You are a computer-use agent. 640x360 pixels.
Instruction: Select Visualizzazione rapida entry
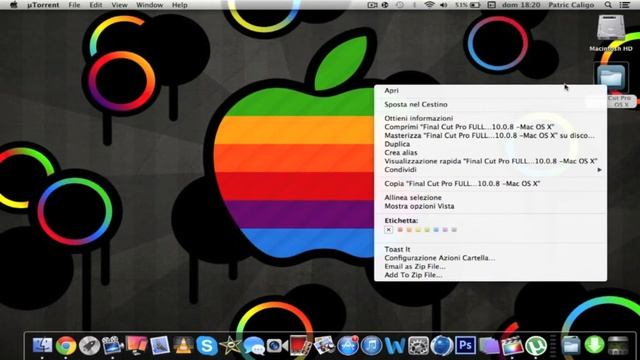[490, 161]
